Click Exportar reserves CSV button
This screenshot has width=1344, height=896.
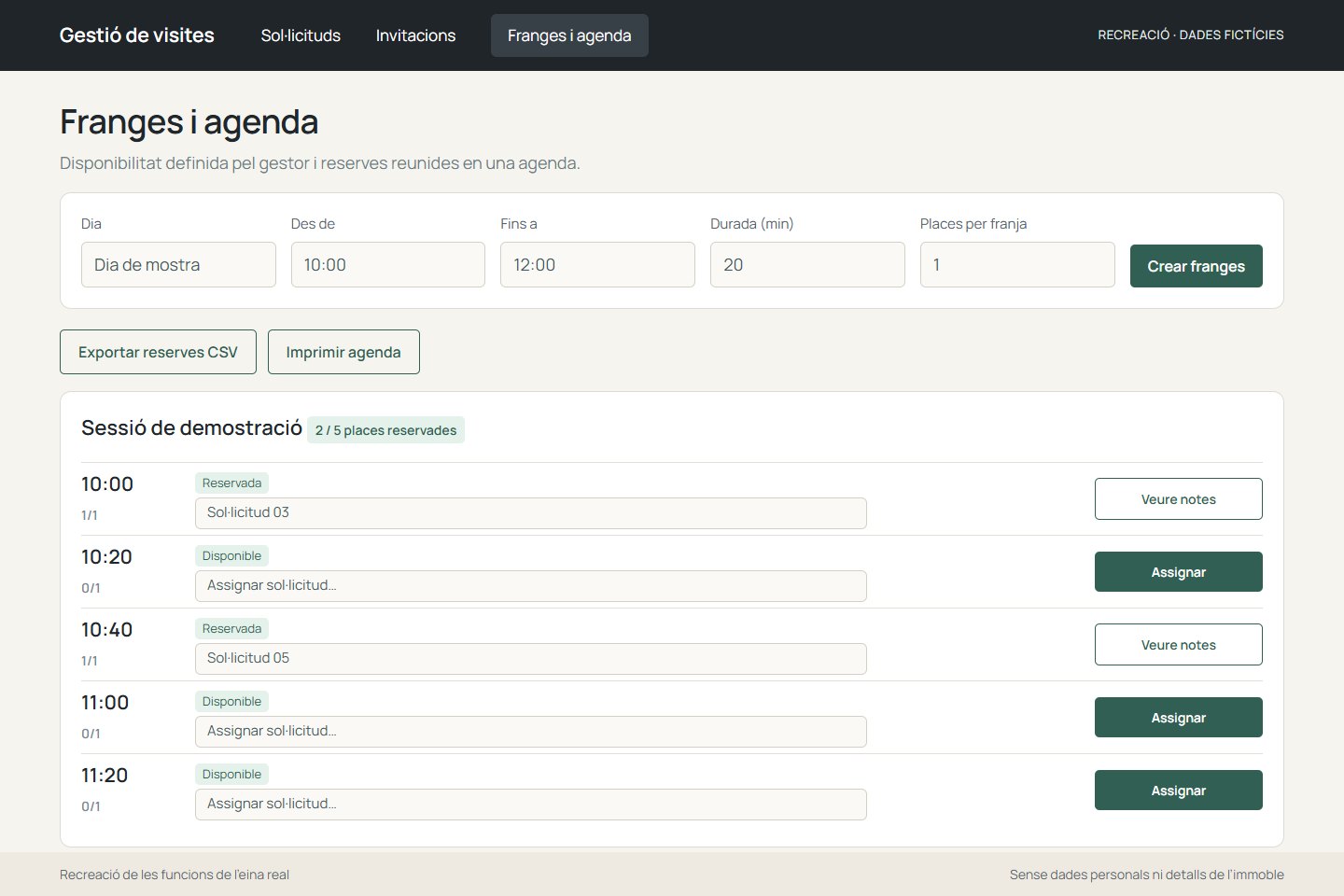point(158,352)
